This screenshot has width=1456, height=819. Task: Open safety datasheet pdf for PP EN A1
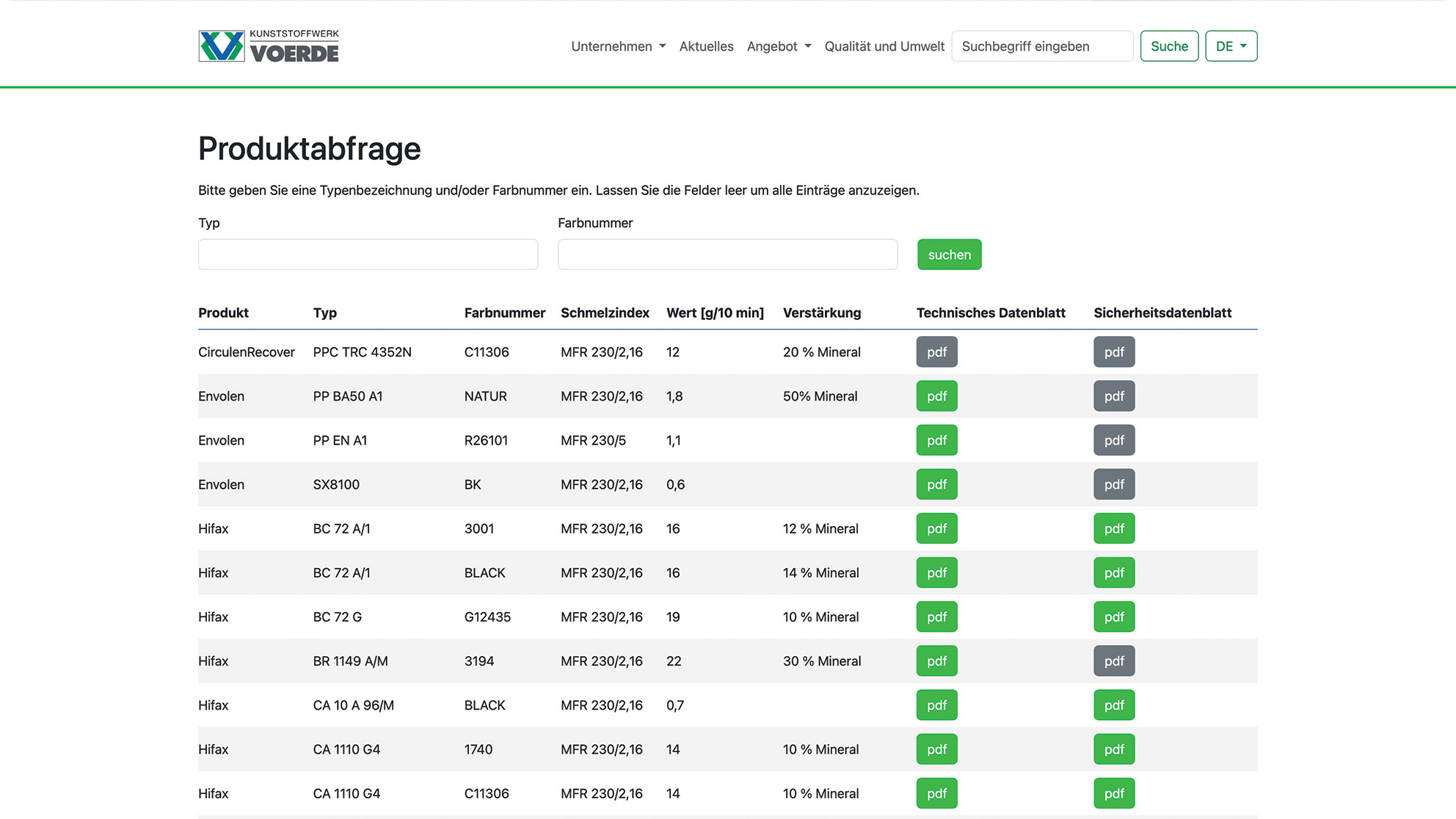click(x=1114, y=440)
